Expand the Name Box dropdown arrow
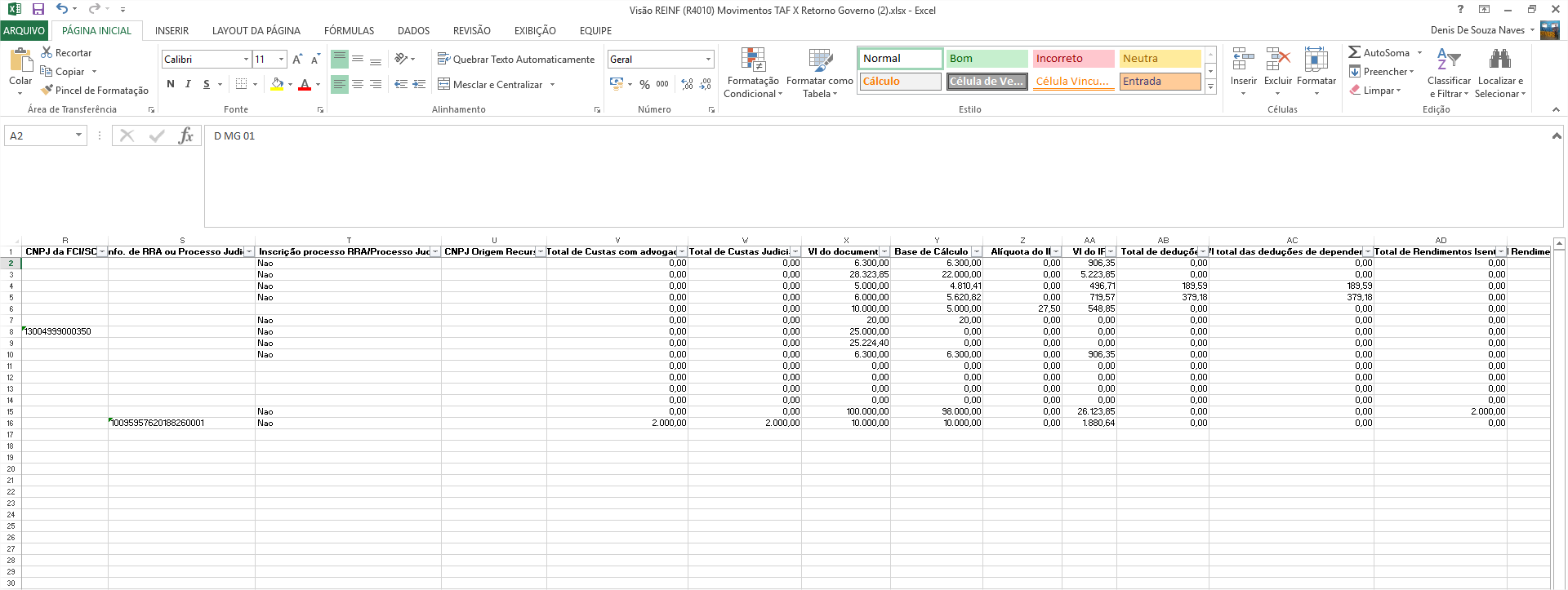The width and height of the screenshot is (1568, 590). [x=78, y=135]
